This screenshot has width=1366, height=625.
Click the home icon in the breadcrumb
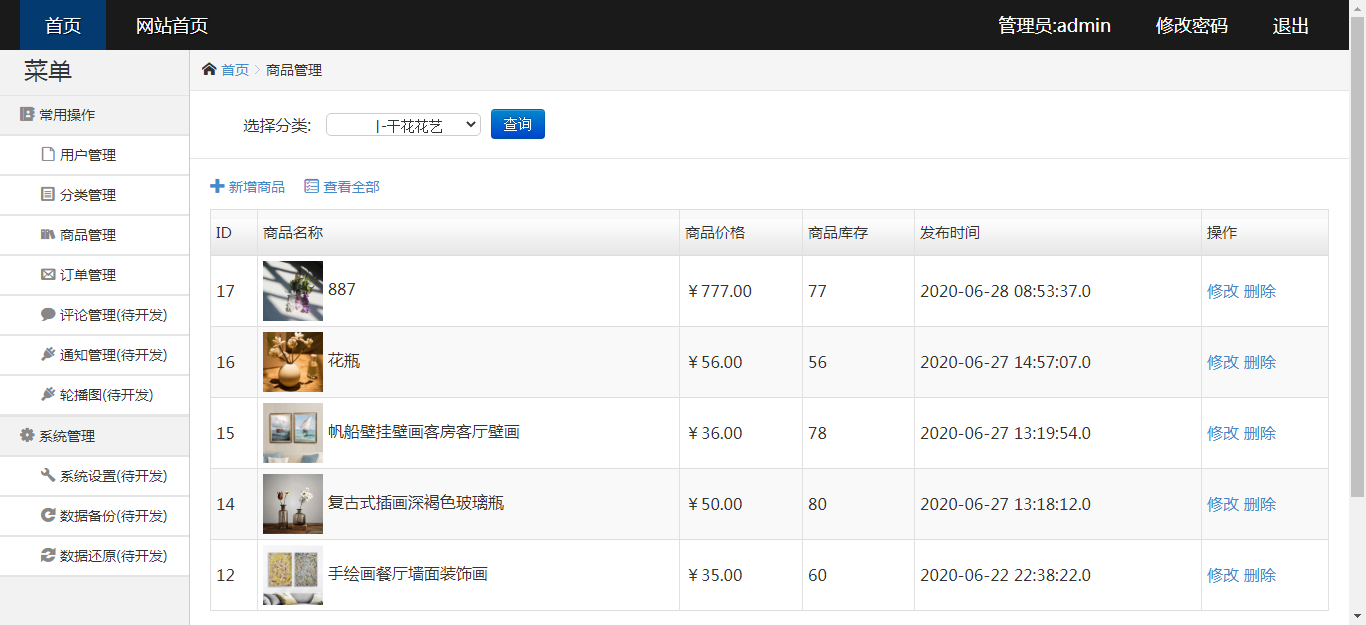pyautogui.click(x=209, y=70)
